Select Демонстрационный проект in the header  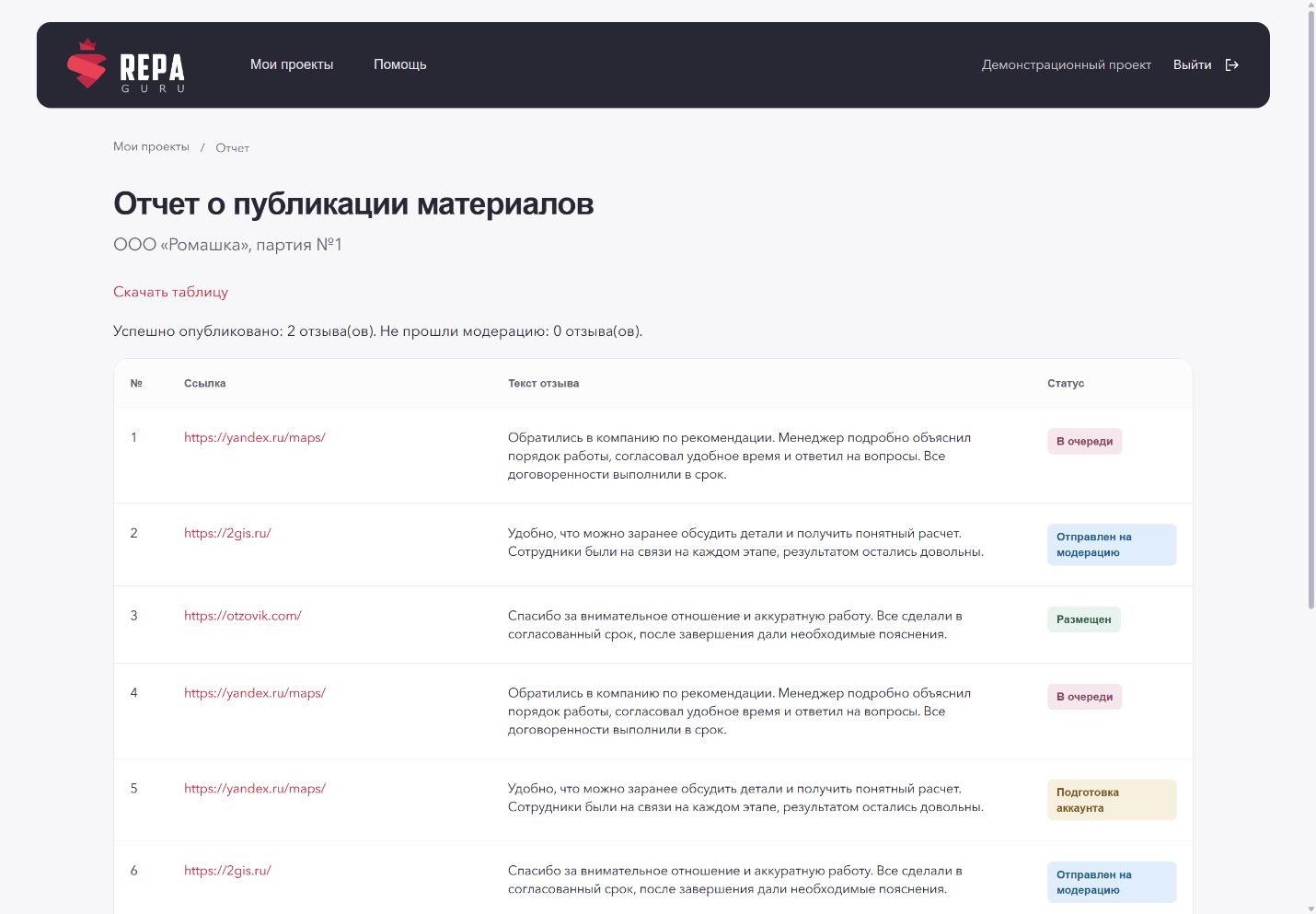tap(1067, 65)
